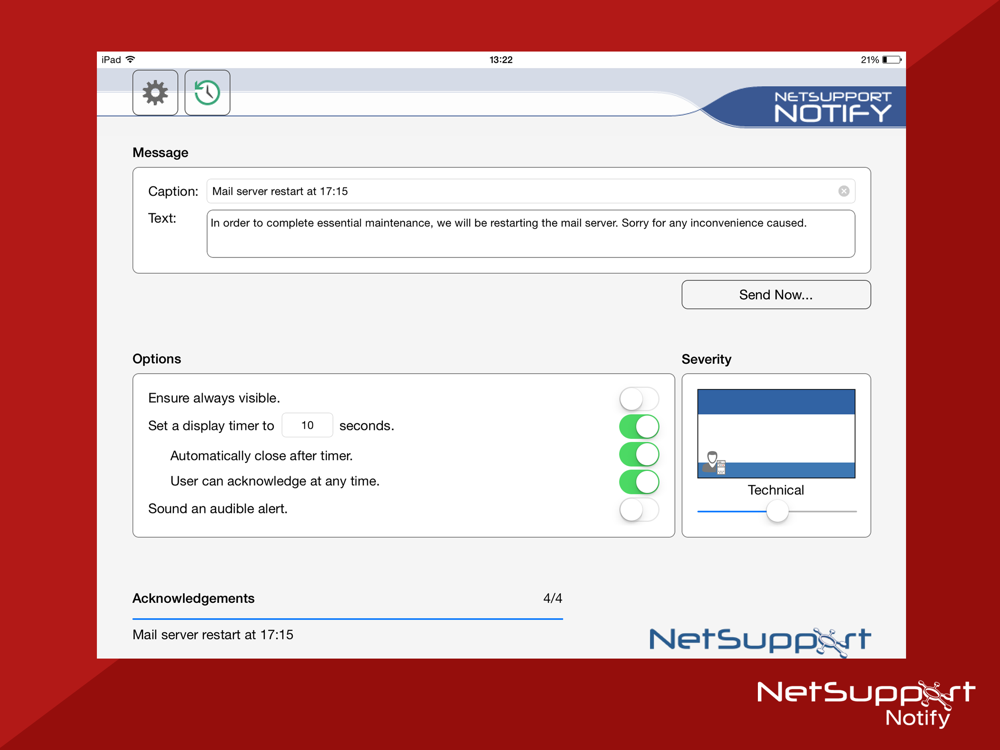
Task: Toggle Automatically close after timer switch
Action: [x=639, y=455]
